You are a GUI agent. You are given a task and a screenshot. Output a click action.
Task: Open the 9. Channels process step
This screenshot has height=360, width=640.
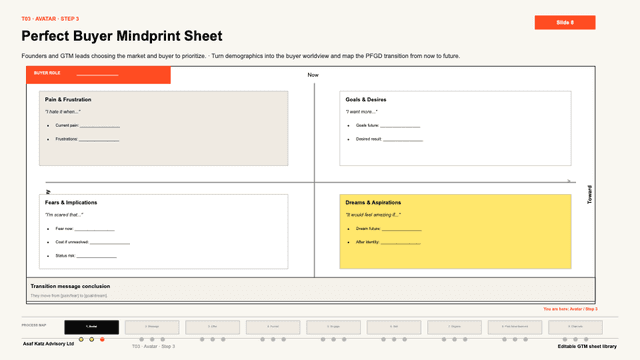tap(575, 327)
